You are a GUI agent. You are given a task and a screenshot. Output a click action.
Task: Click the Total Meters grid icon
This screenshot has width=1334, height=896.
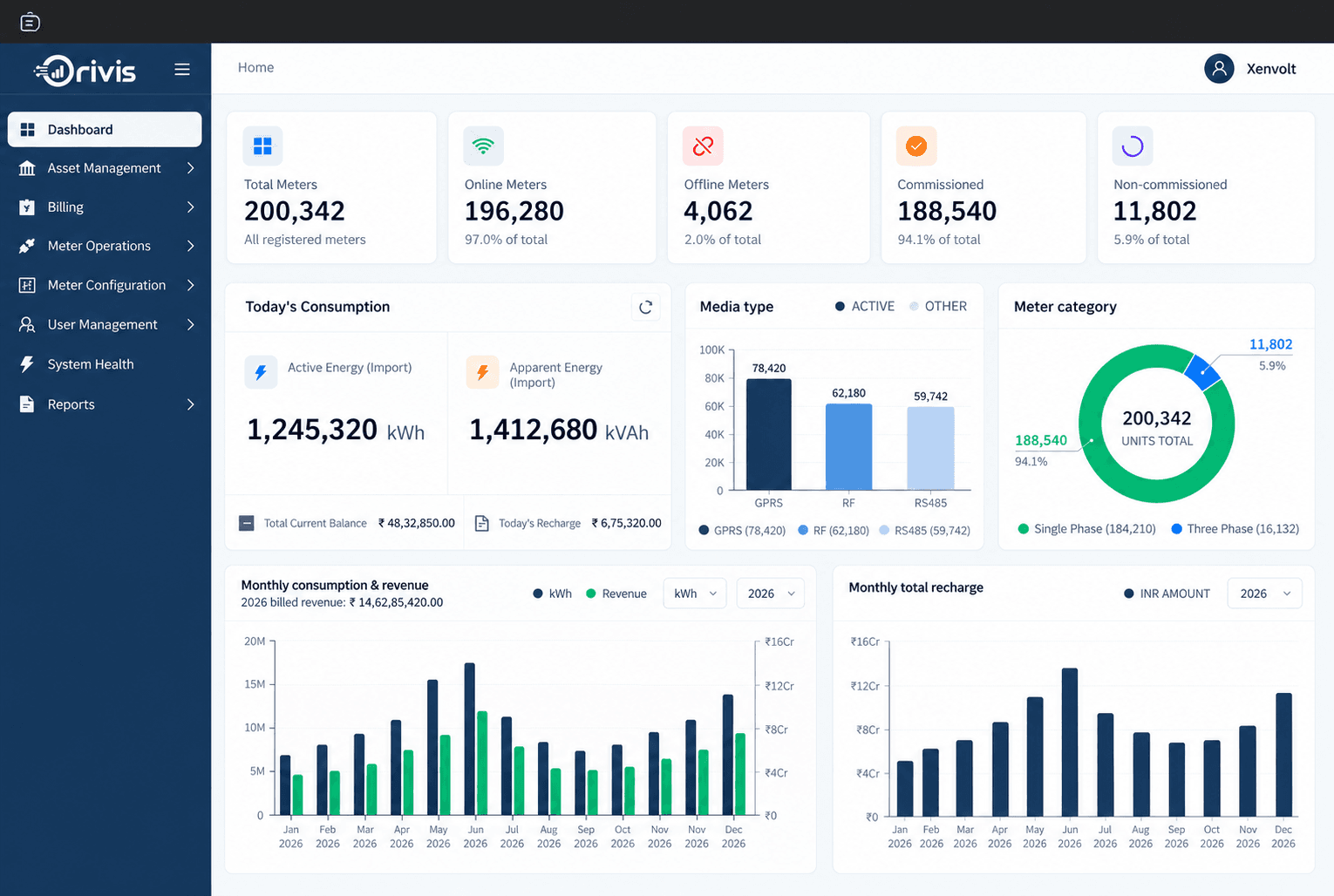pyautogui.click(x=262, y=146)
